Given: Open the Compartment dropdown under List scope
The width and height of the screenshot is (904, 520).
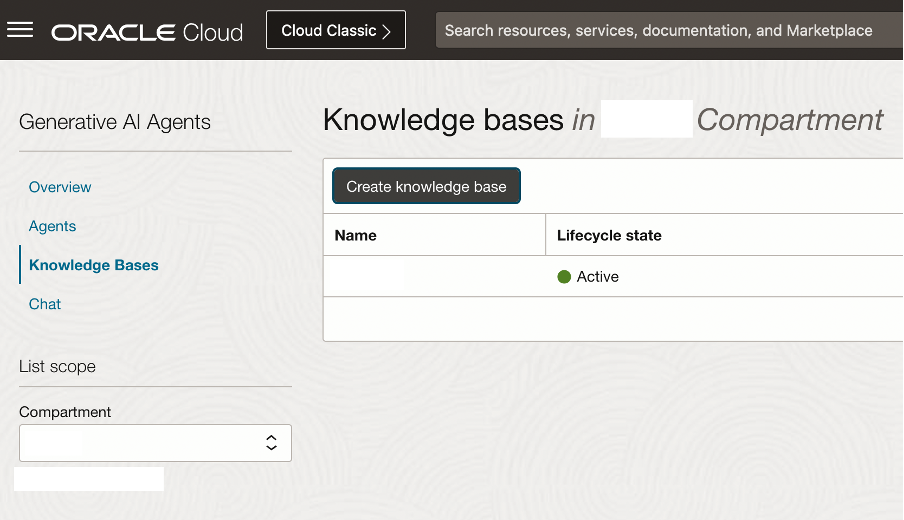Looking at the screenshot, I should tap(155, 443).
